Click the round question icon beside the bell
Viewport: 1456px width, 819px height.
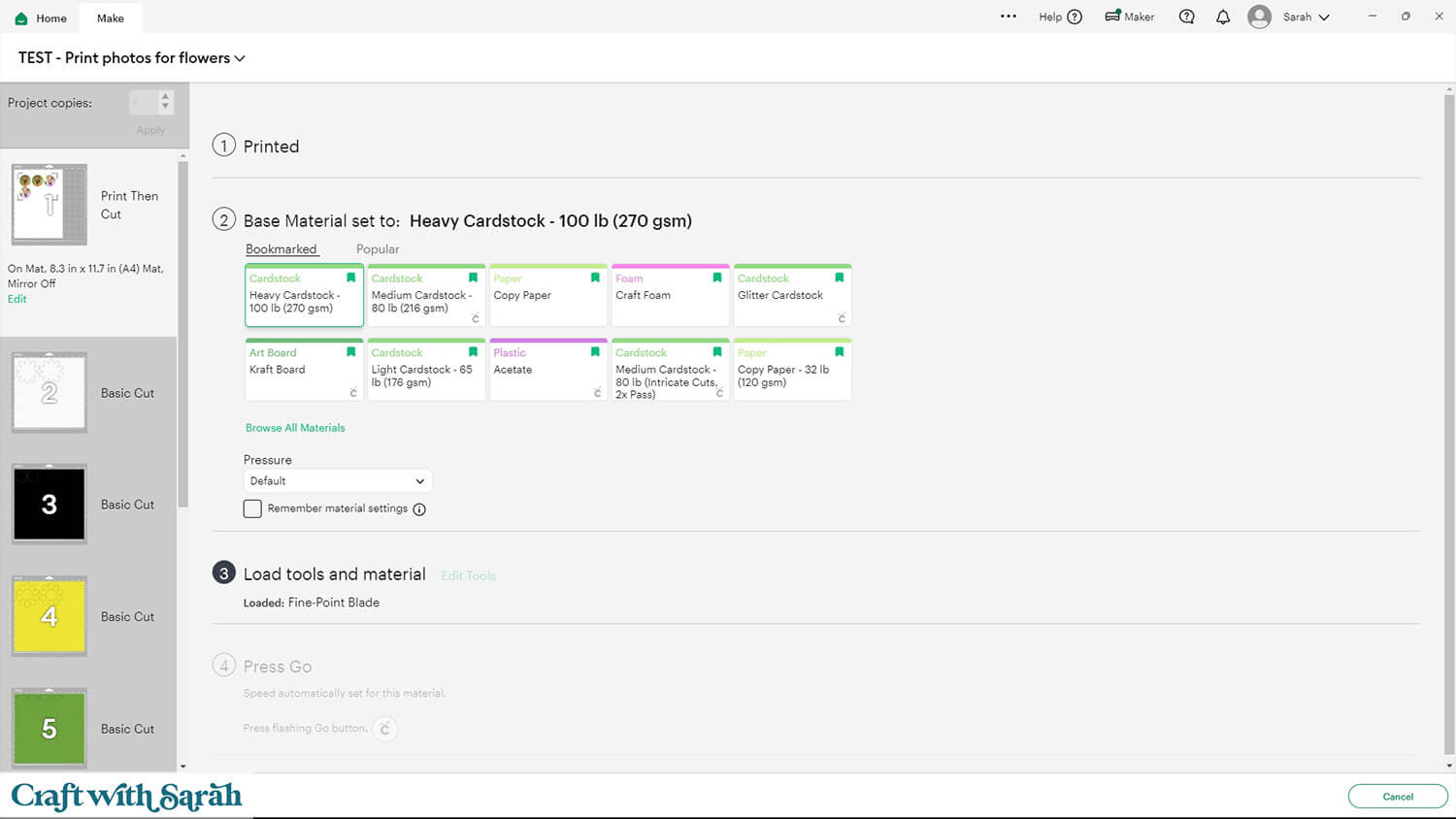pos(1186,16)
